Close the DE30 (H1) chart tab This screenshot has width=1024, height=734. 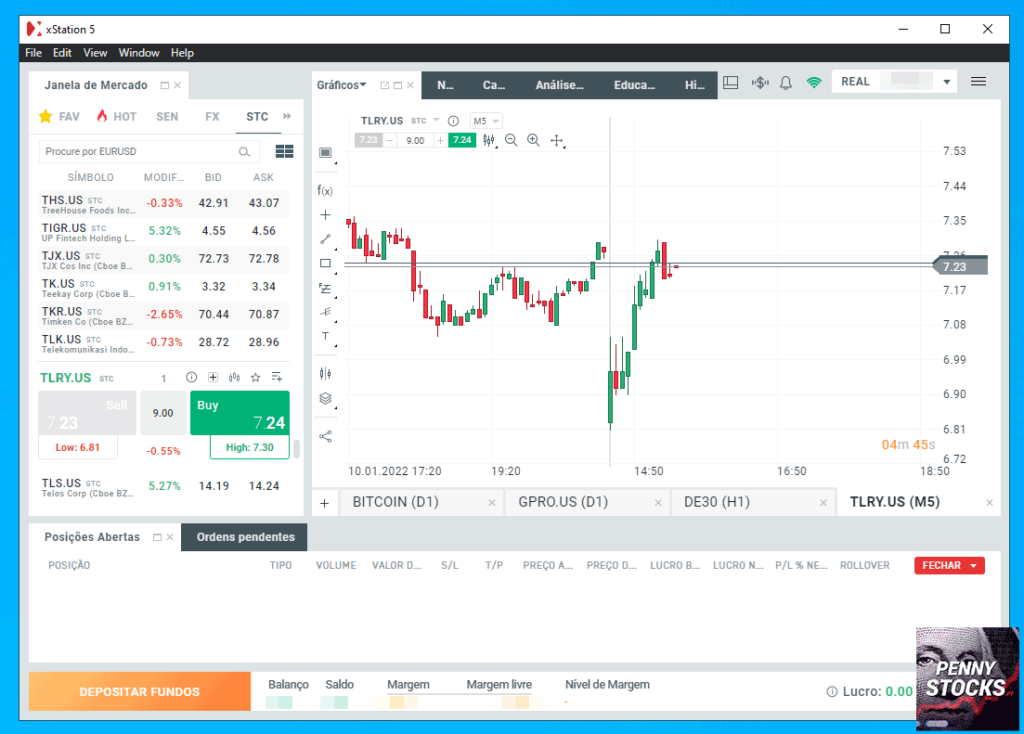(824, 503)
